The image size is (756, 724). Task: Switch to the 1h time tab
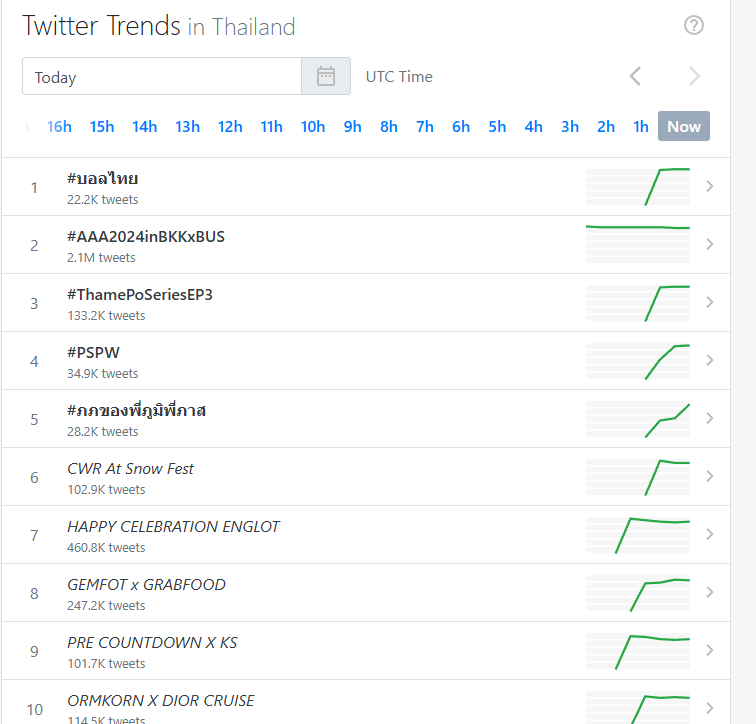(641, 126)
